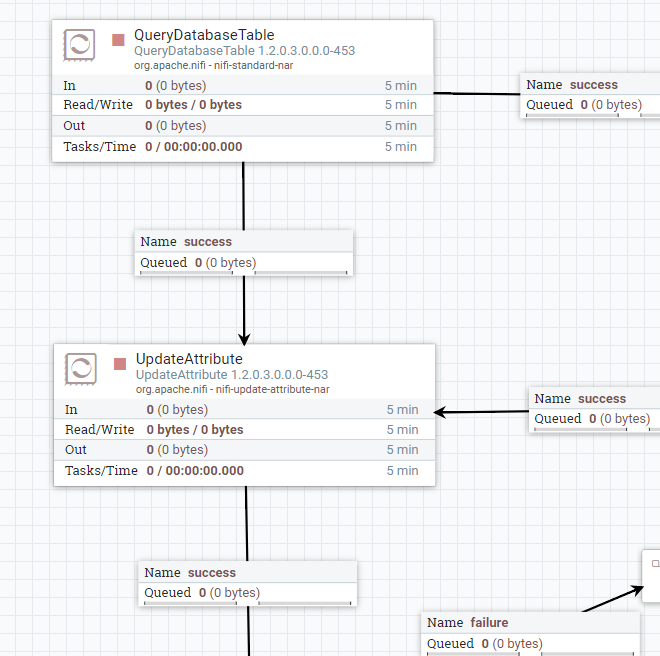Click the Out row of UpdateAttribute
This screenshot has height=656, width=660.
pos(244,450)
